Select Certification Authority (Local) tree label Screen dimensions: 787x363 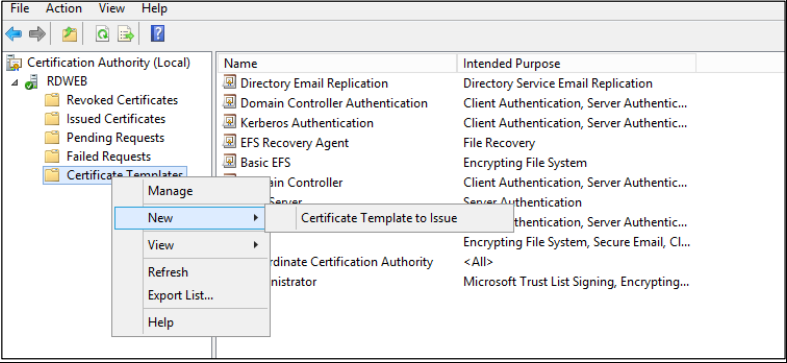pyautogui.click(x=109, y=63)
